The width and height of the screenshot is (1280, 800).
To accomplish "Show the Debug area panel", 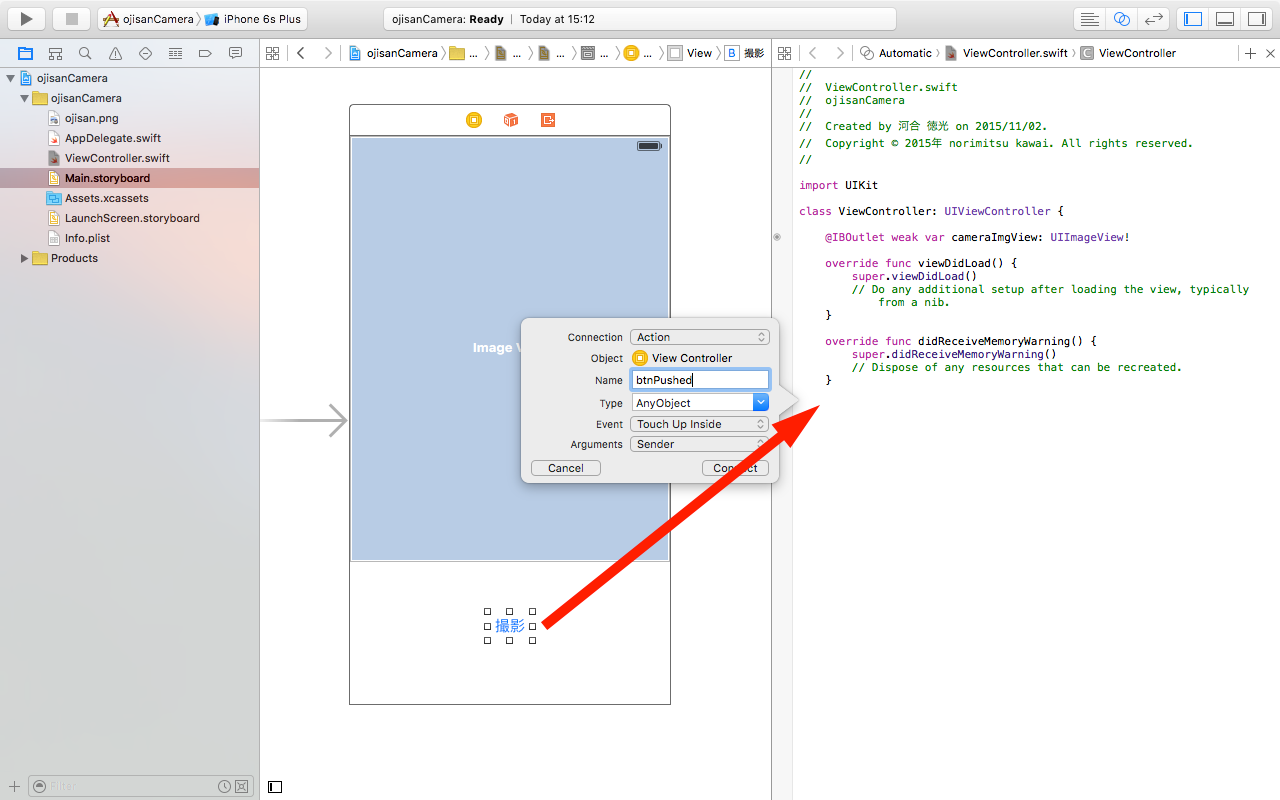I will (x=1224, y=18).
